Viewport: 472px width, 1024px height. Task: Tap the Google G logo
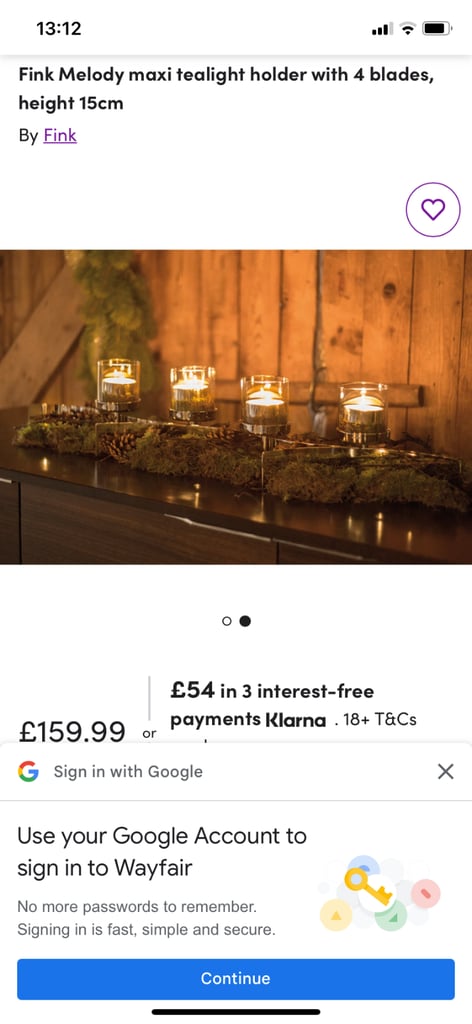28,771
